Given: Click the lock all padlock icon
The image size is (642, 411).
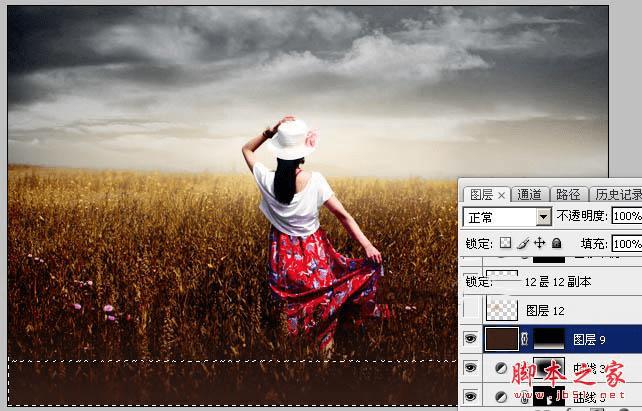Looking at the screenshot, I should (x=556, y=243).
